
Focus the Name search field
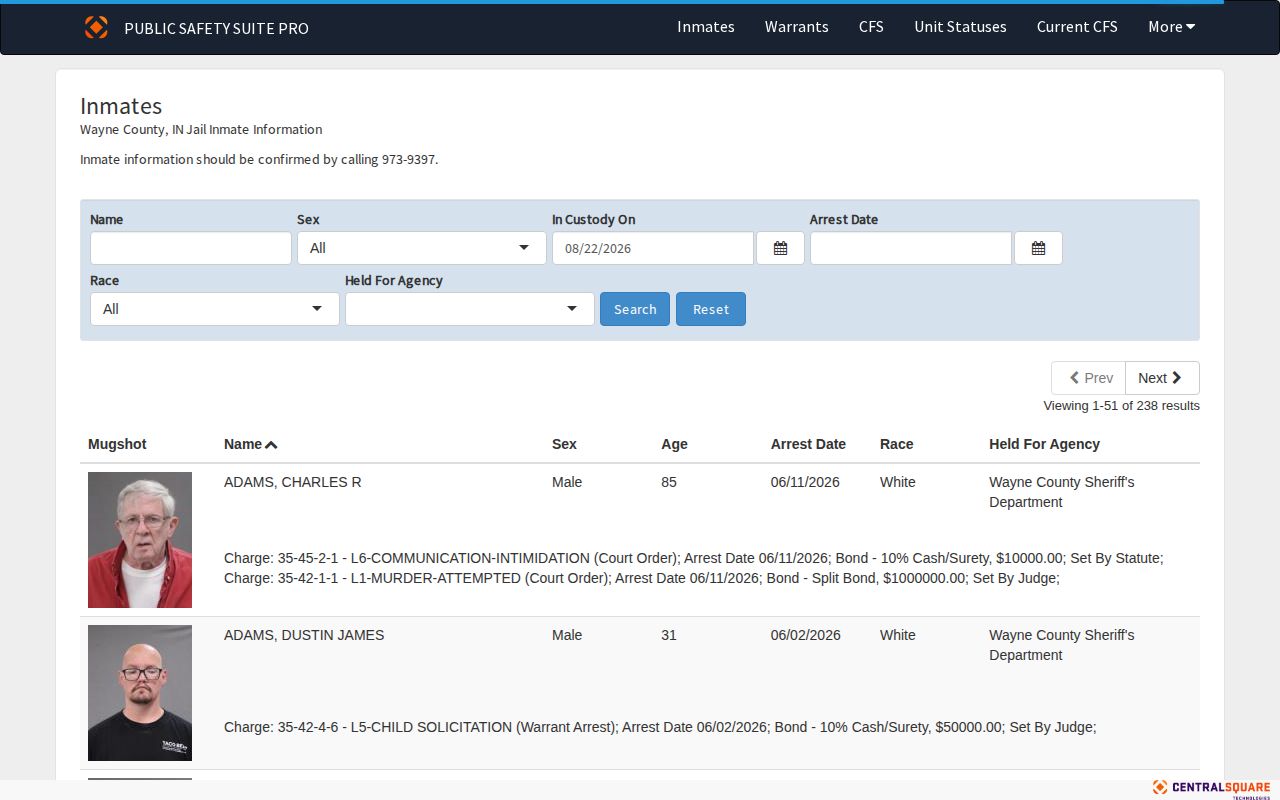point(191,248)
